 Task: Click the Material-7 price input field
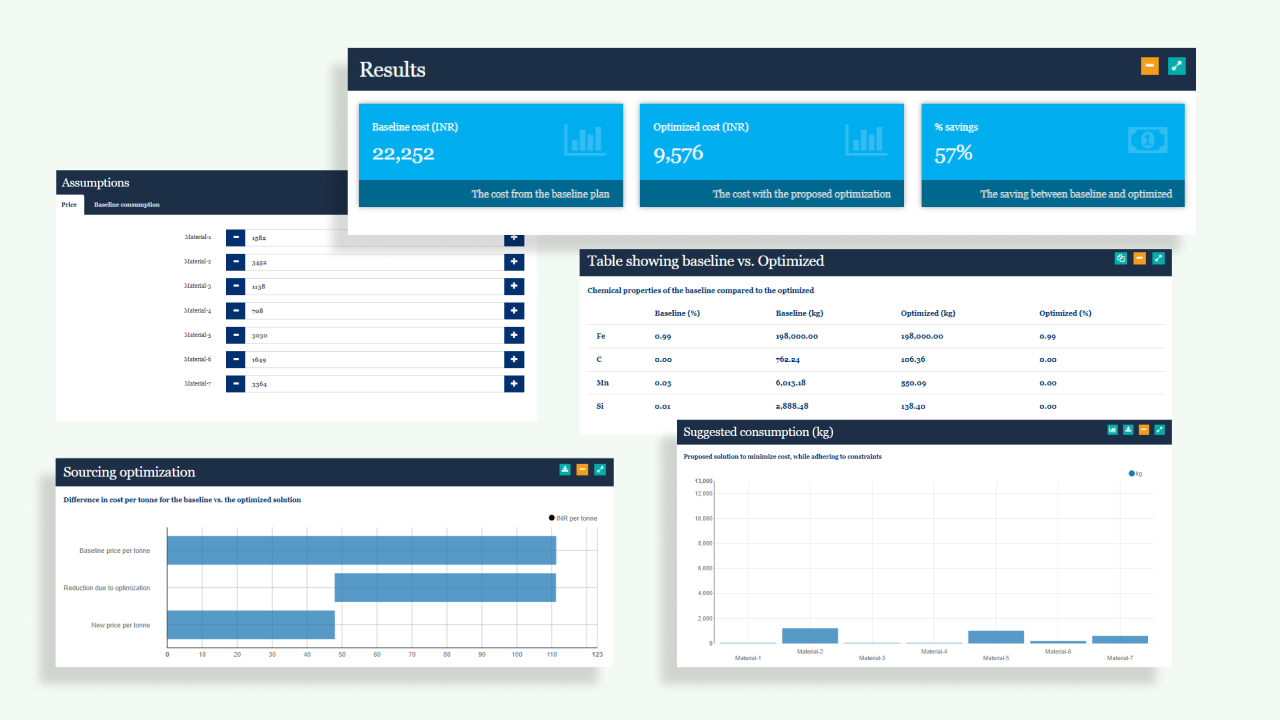(x=375, y=384)
